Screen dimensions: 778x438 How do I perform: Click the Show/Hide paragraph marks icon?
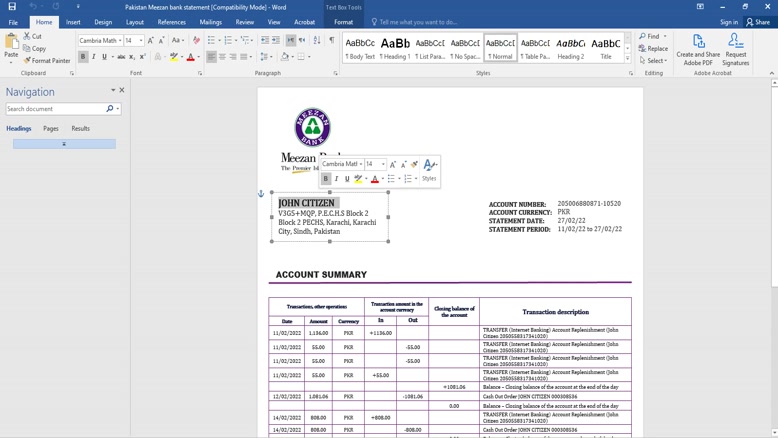(332, 41)
